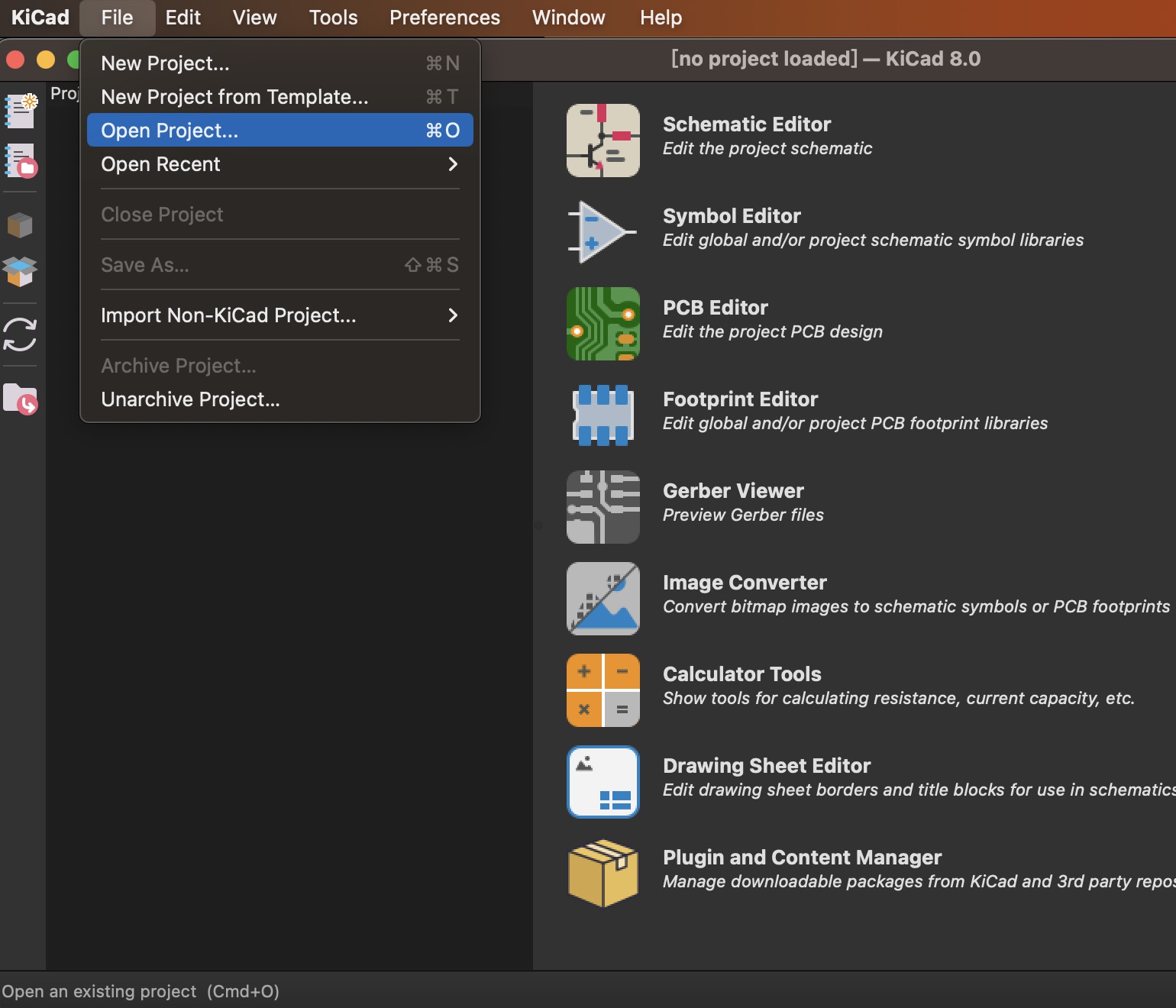Launch the Schematic Editor icon
The width and height of the screenshot is (1176, 1008).
click(x=603, y=141)
